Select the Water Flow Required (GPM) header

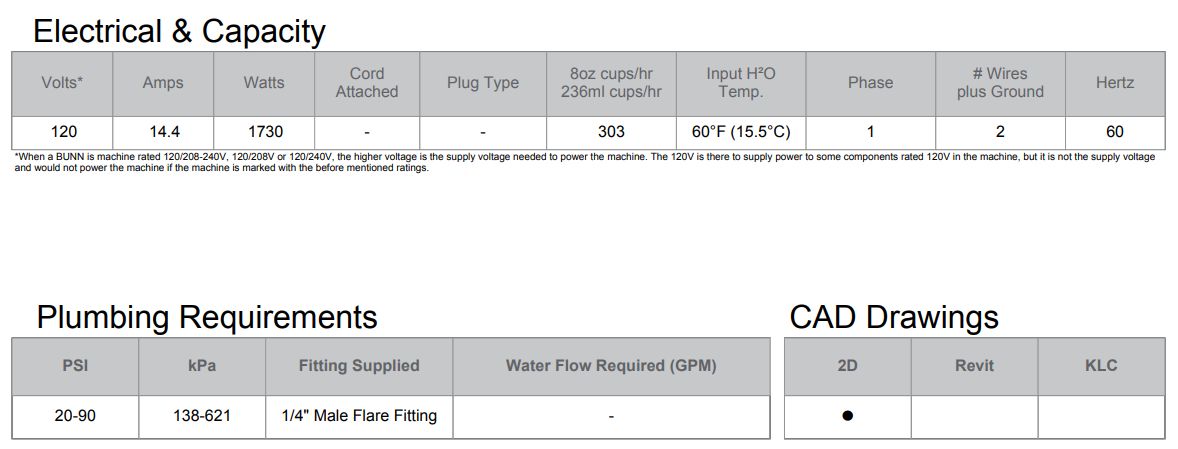click(x=611, y=366)
